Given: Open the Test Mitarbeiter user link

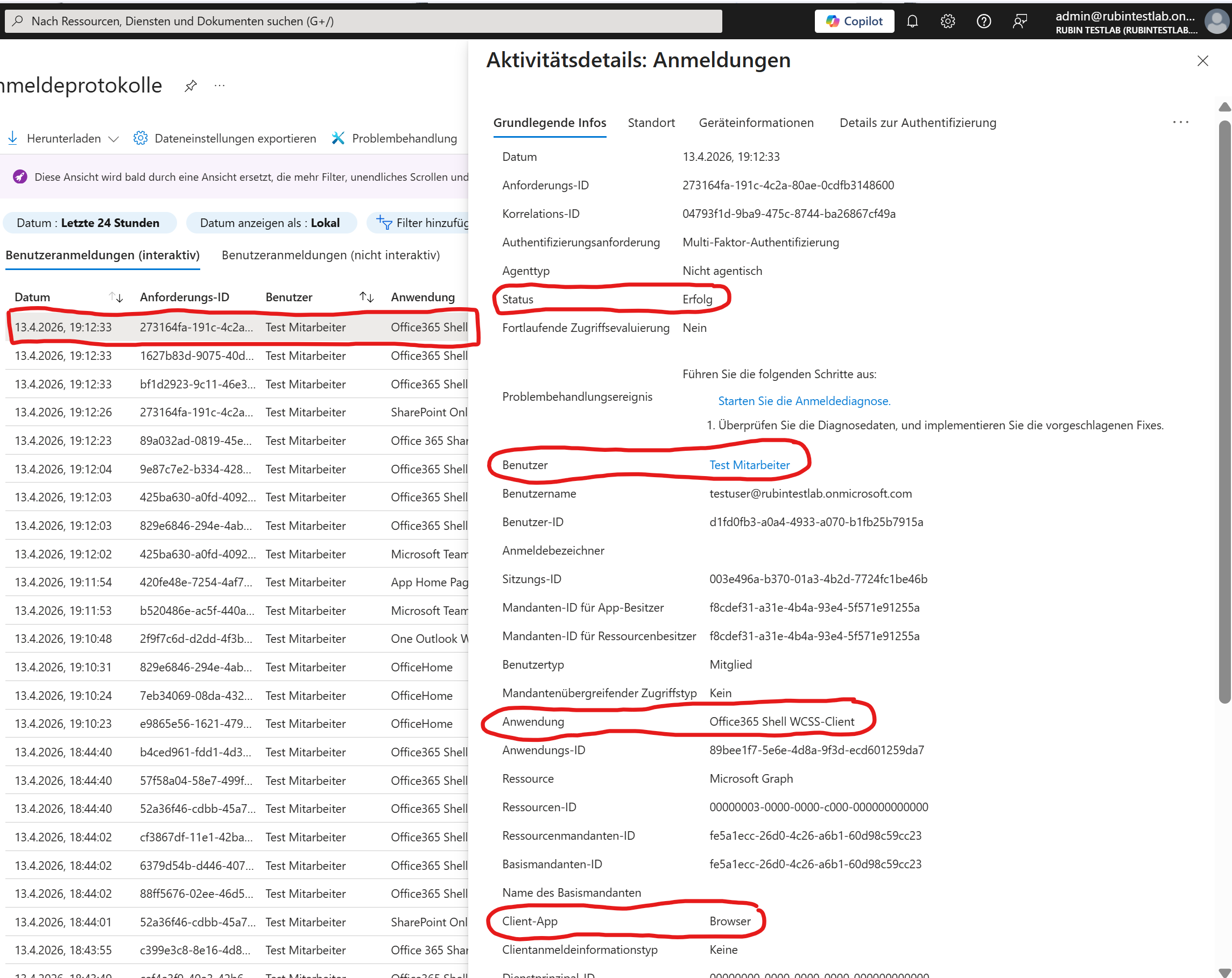Looking at the screenshot, I should click(x=749, y=465).
